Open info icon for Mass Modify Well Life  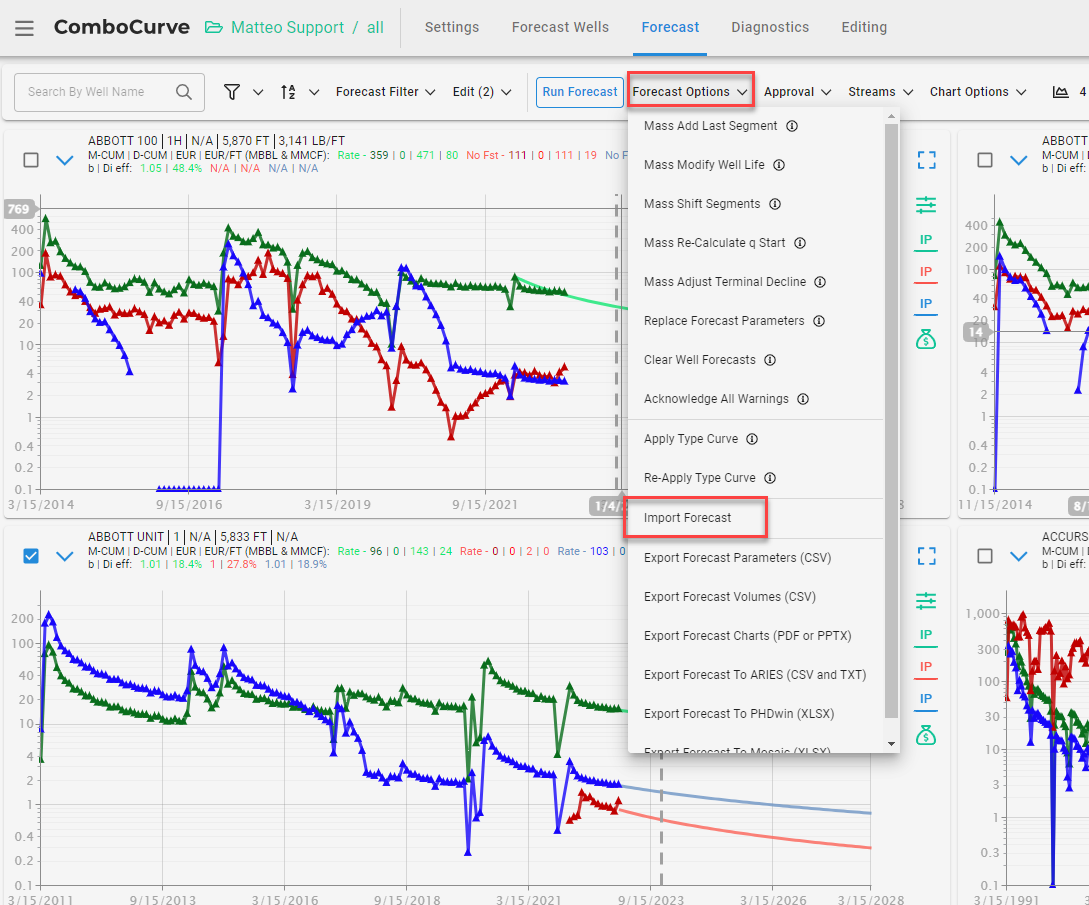779,165
